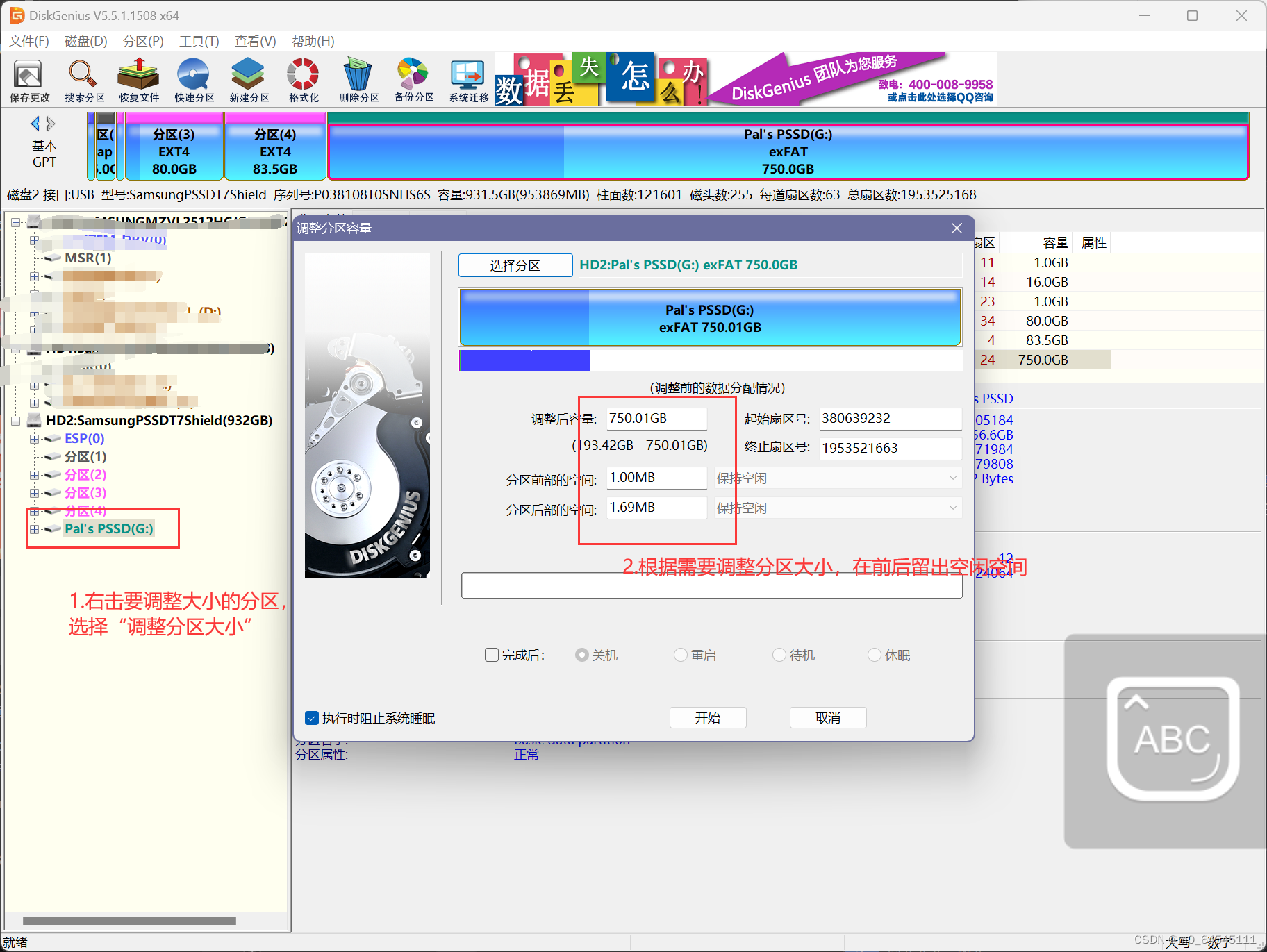The width and height of the screenshot is (1267, 952).
Task: Open the View (查看) menu
Action: [255, 41]
